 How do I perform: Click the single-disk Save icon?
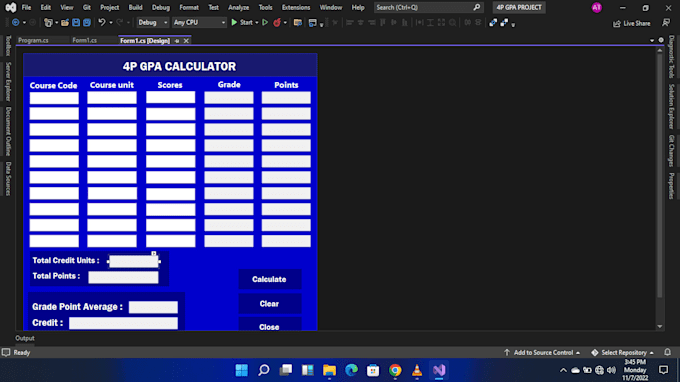[76, 23]
